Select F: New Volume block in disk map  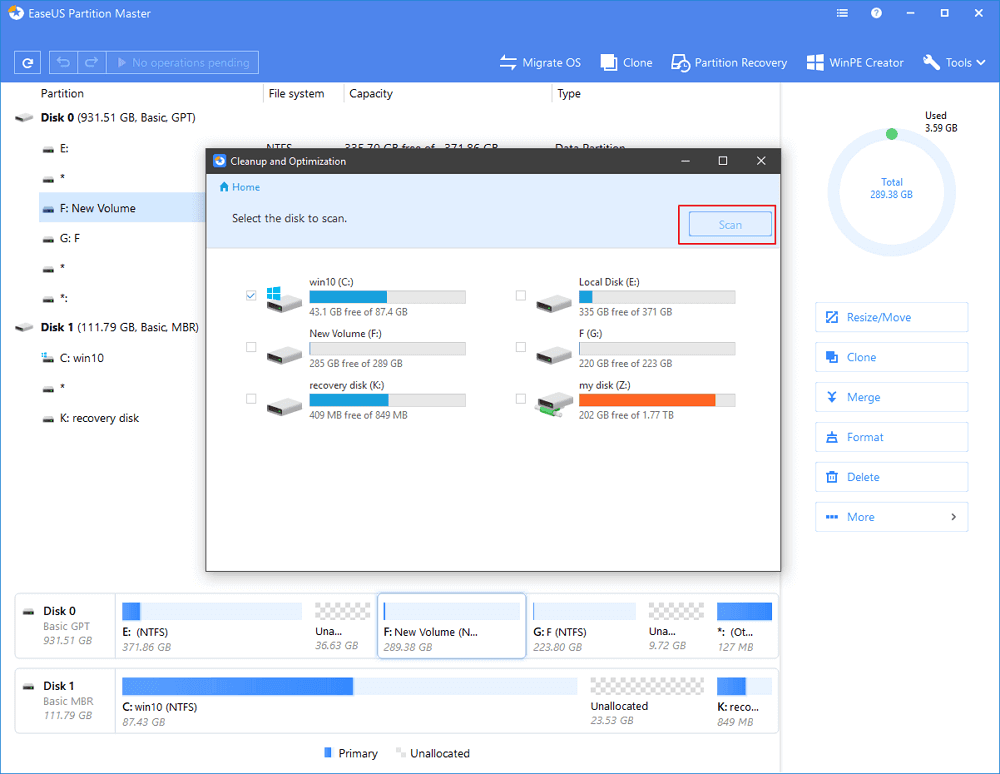coord(452,626)
